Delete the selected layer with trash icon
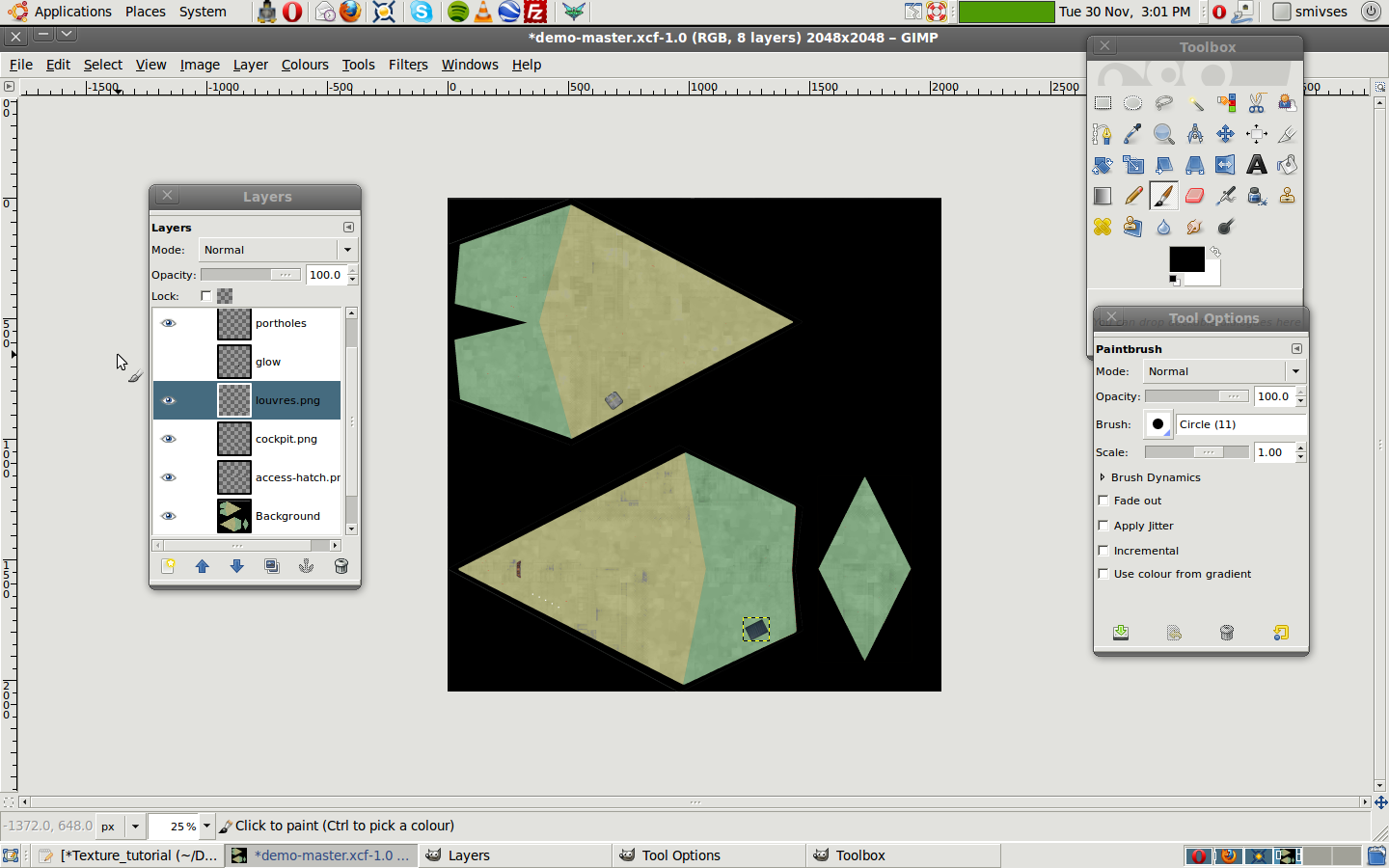The width and height of the screenshot is (1389, 868). pyautogui.click(x=340, y=566)
